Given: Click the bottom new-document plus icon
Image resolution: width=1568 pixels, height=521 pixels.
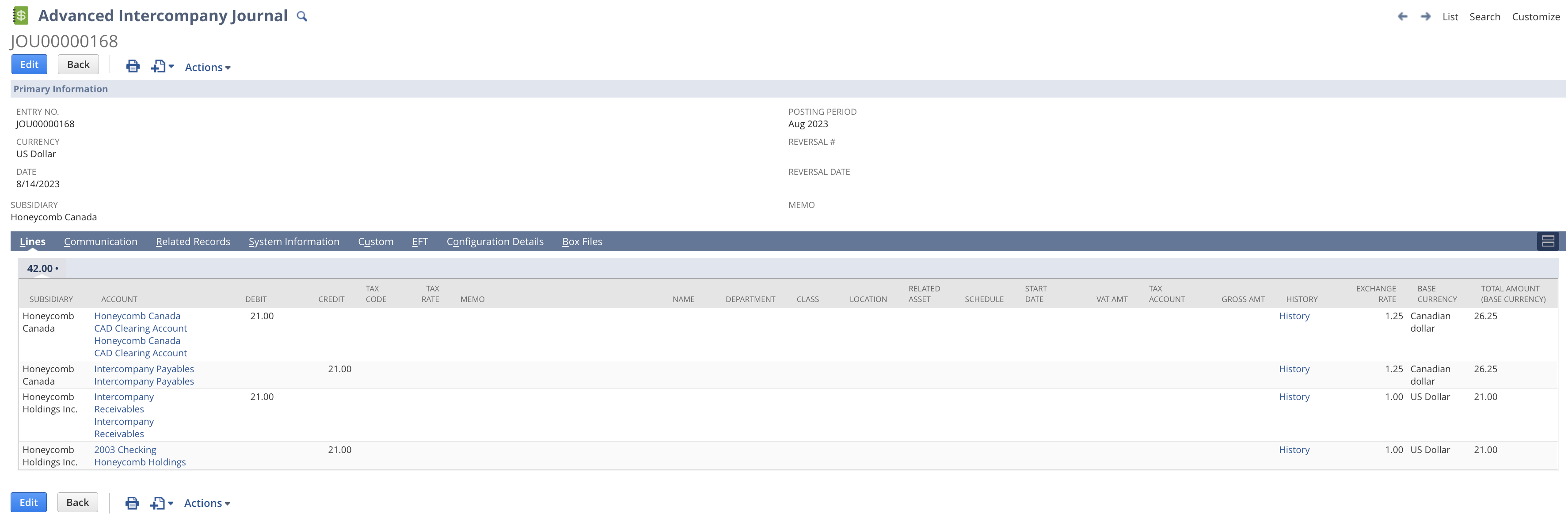Looking at the screenshot, I should point(158,503).
